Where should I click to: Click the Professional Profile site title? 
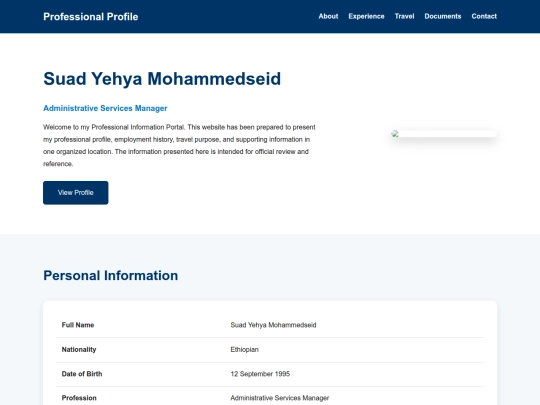91,17
